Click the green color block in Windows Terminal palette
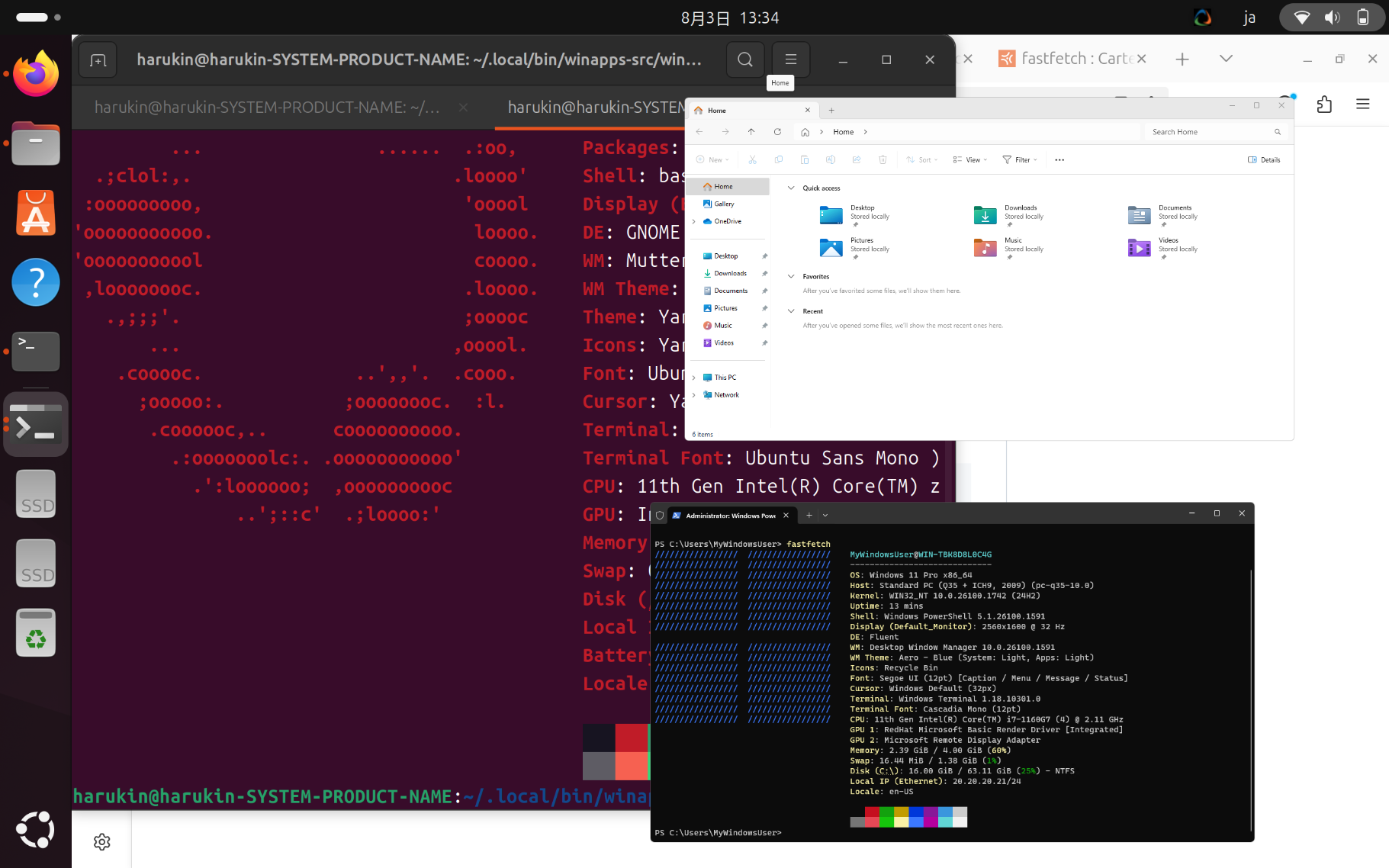Screen dimensions: 1389x868 point(886,813)
